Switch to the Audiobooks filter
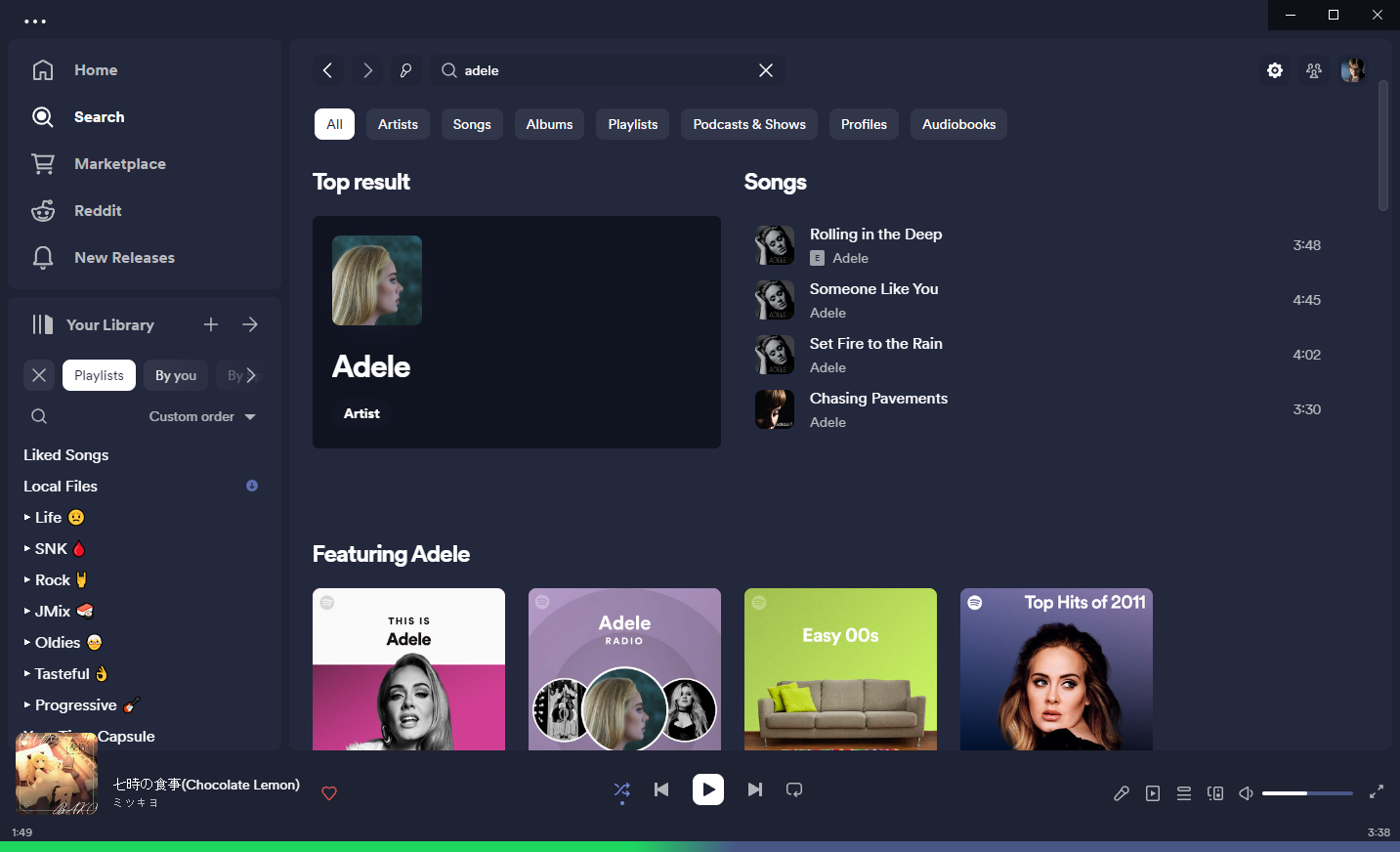 click(958, 124)
